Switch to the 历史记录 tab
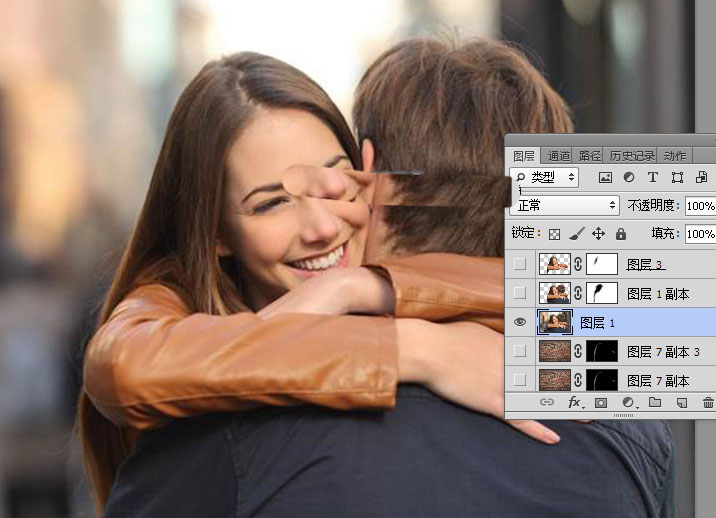 pos(632,156)
